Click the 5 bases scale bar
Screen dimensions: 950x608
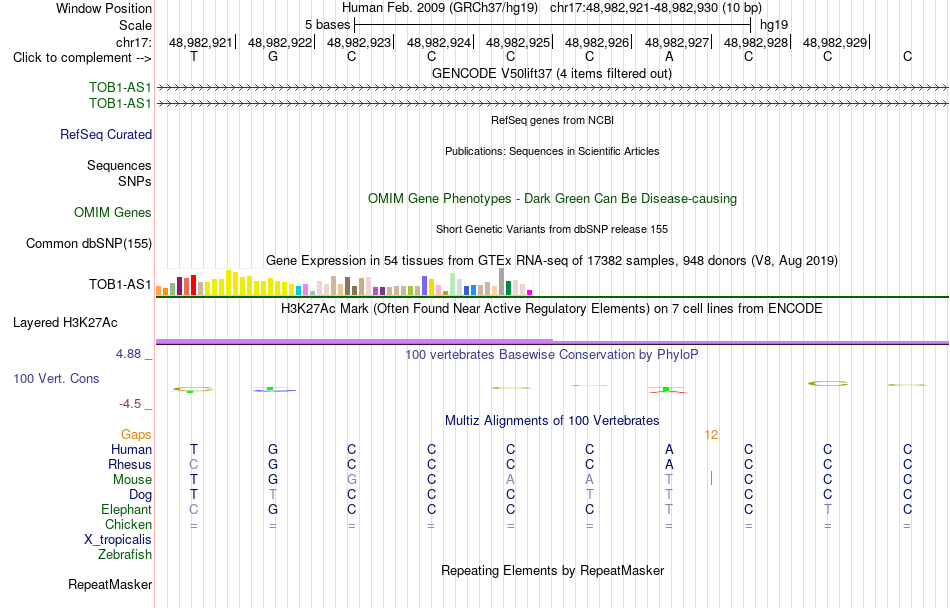(x=553, y=25)
